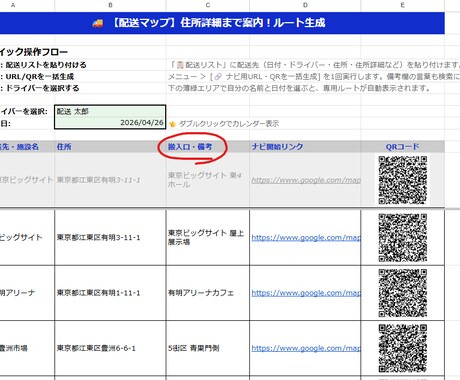Viewport: 460px width, 380px height.
Task: Click the QR code for 豊洲6-6-1 row
Action: point(403,348)
